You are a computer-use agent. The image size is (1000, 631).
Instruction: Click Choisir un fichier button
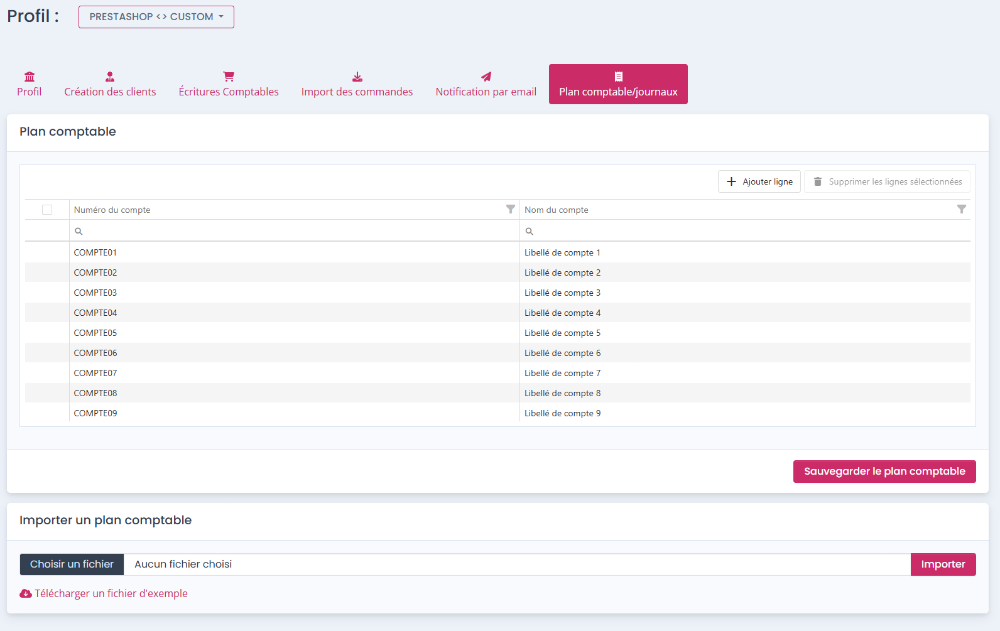(x=71, y=564)
